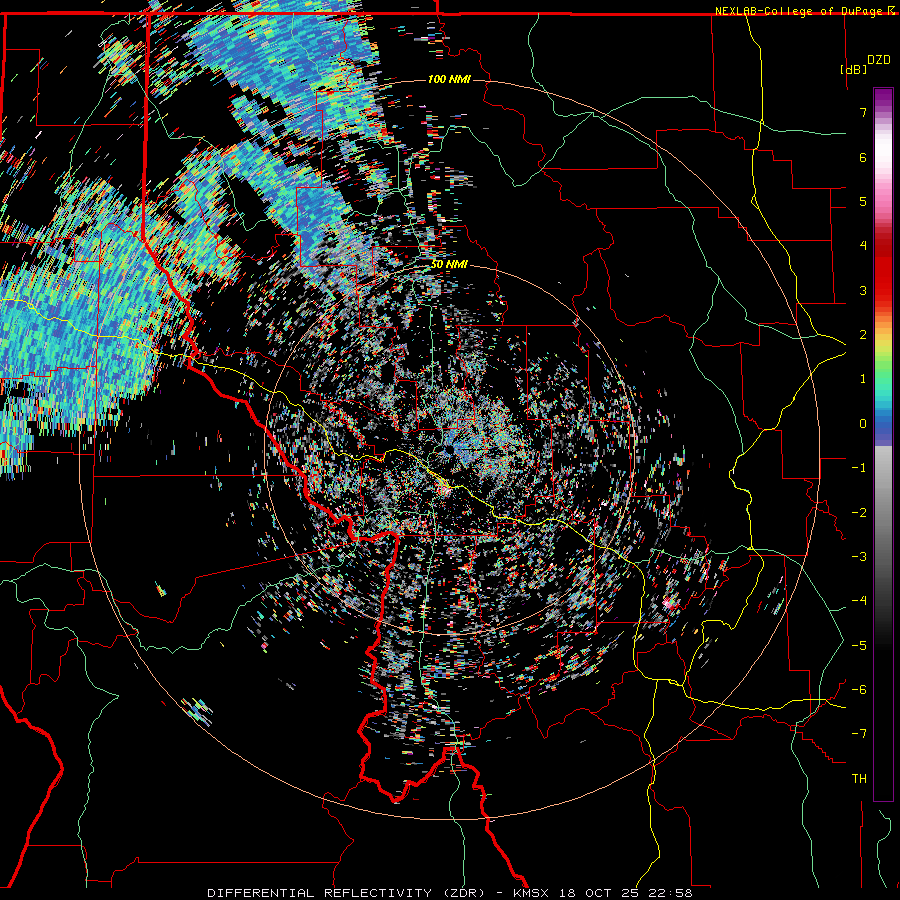
Task: Click the 100 NMI range ring label
Action: point(449,79)
